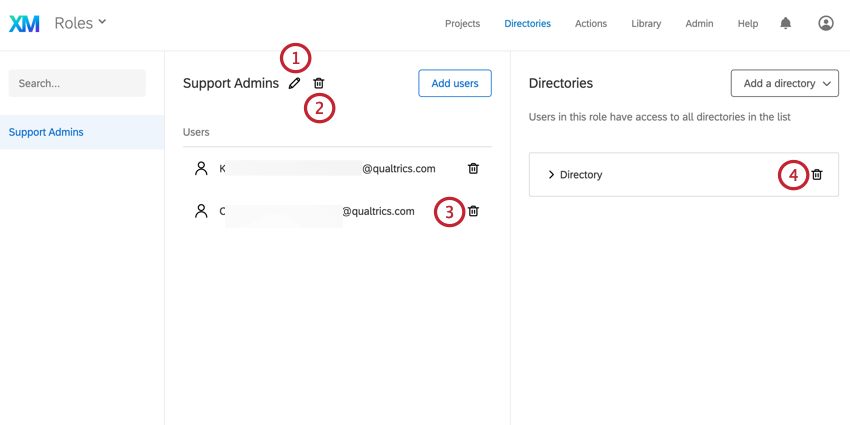Go to the Projects tab
Viewport: 850px width, 425px height.
[x=462, y=24]
